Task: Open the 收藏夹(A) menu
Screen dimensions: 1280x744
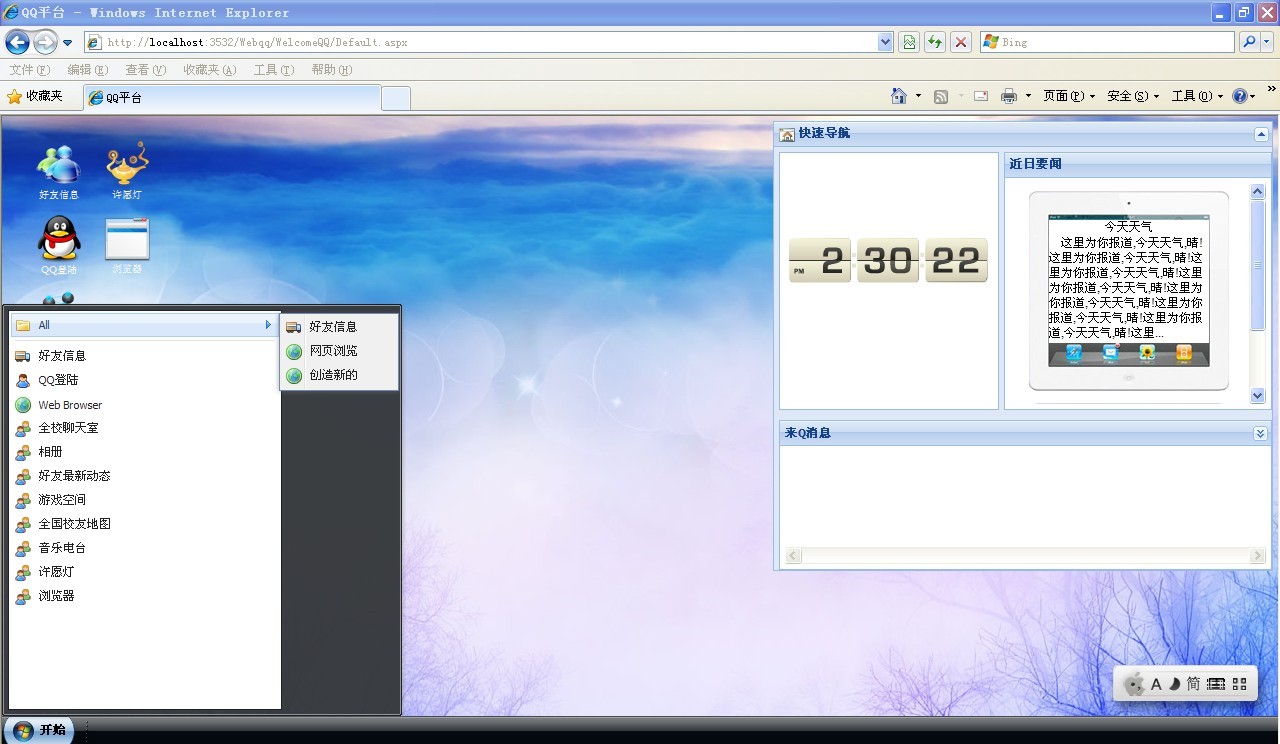Action: (x=210, y=70)
